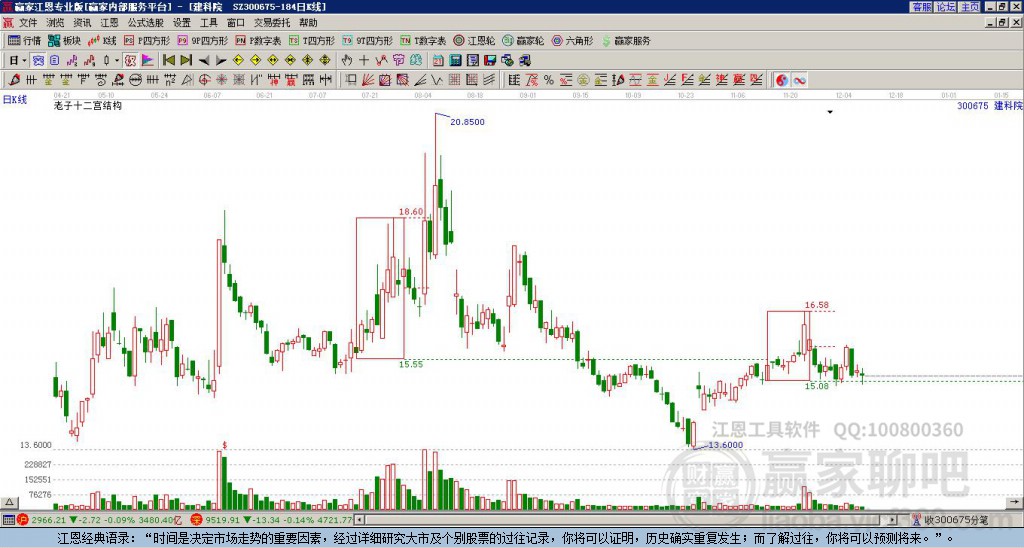Image resolution: width=1024 pixels, height=548 pixels.
Task: Step chart left with black left arrow
Action: pos(204,60)
